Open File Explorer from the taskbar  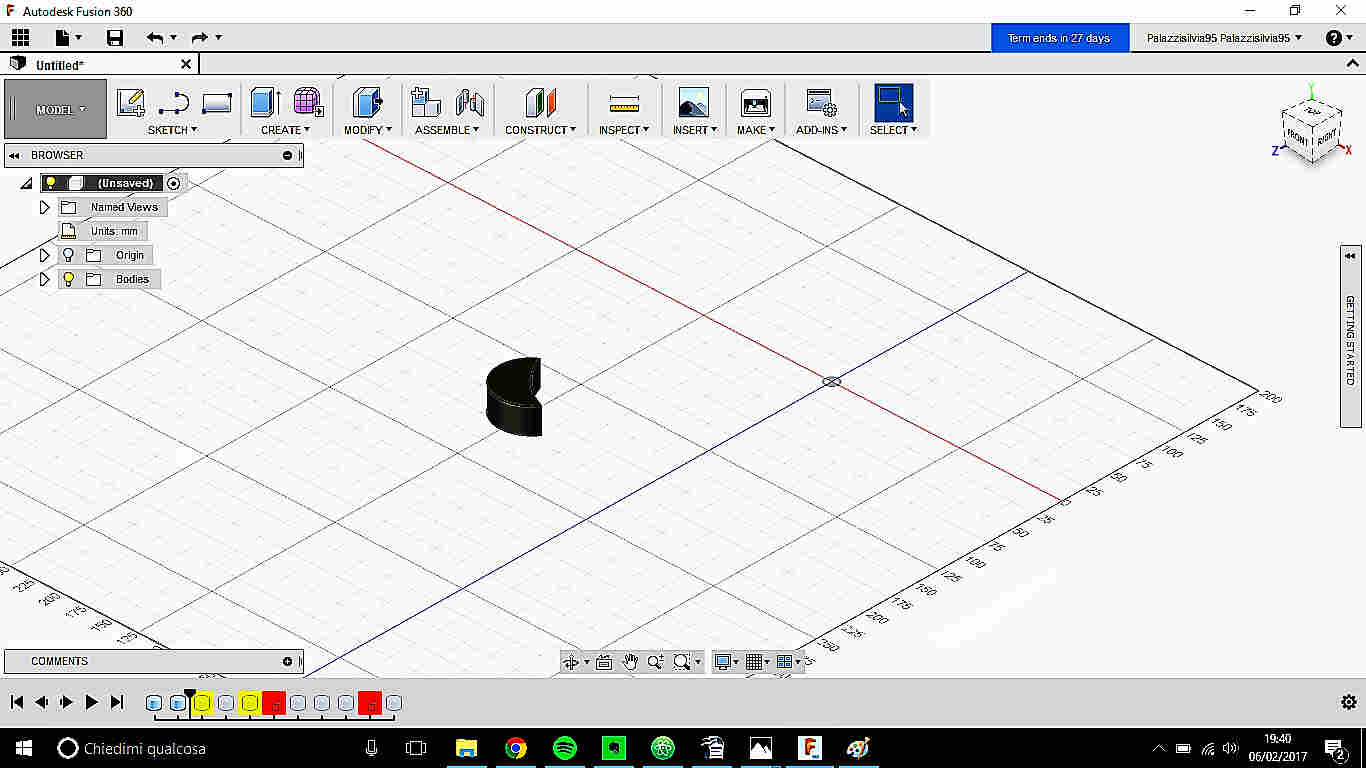[x=467, y=748]
